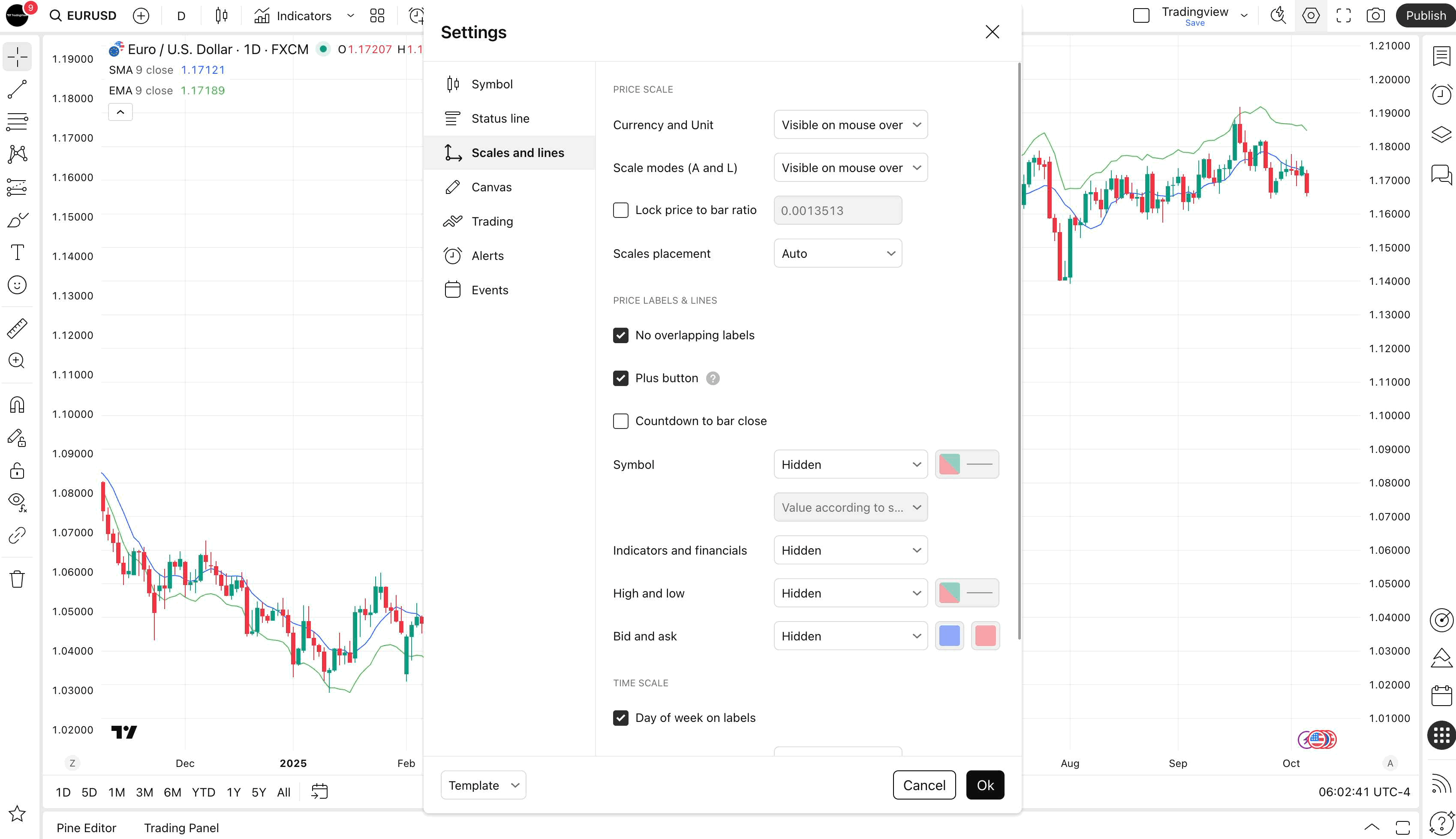Open the alerts clock icon in right sidebar
The image size is (1456, 839).
coord(1441,94)
